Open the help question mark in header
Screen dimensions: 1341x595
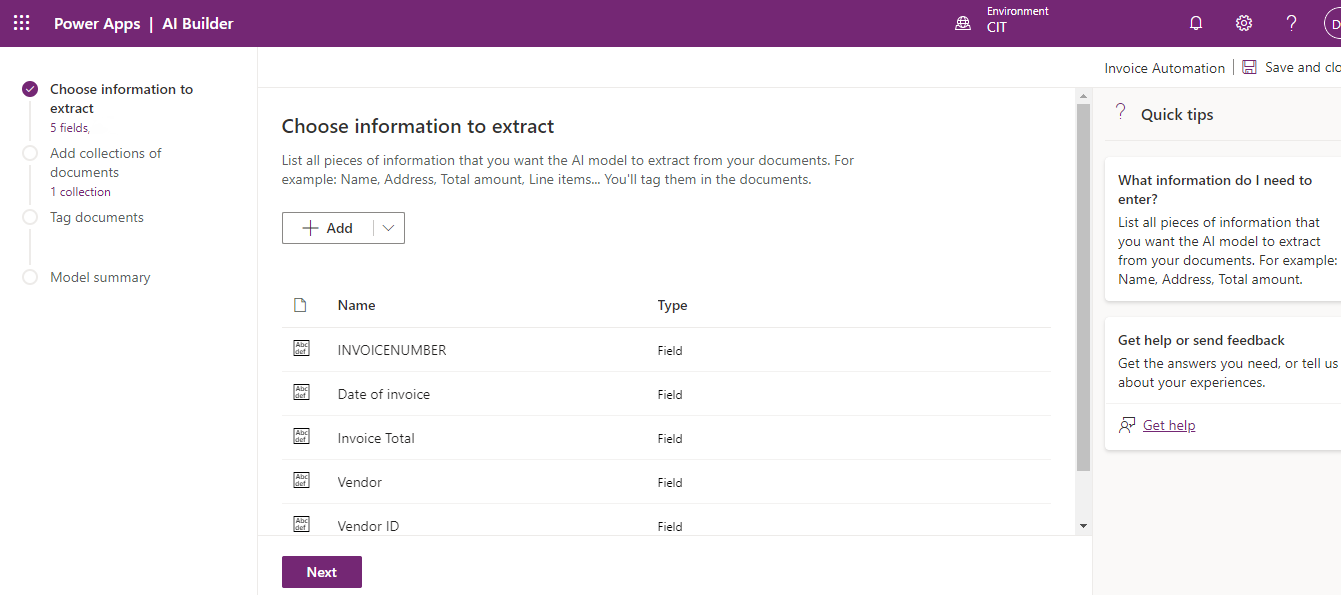tap(1292, 23)
